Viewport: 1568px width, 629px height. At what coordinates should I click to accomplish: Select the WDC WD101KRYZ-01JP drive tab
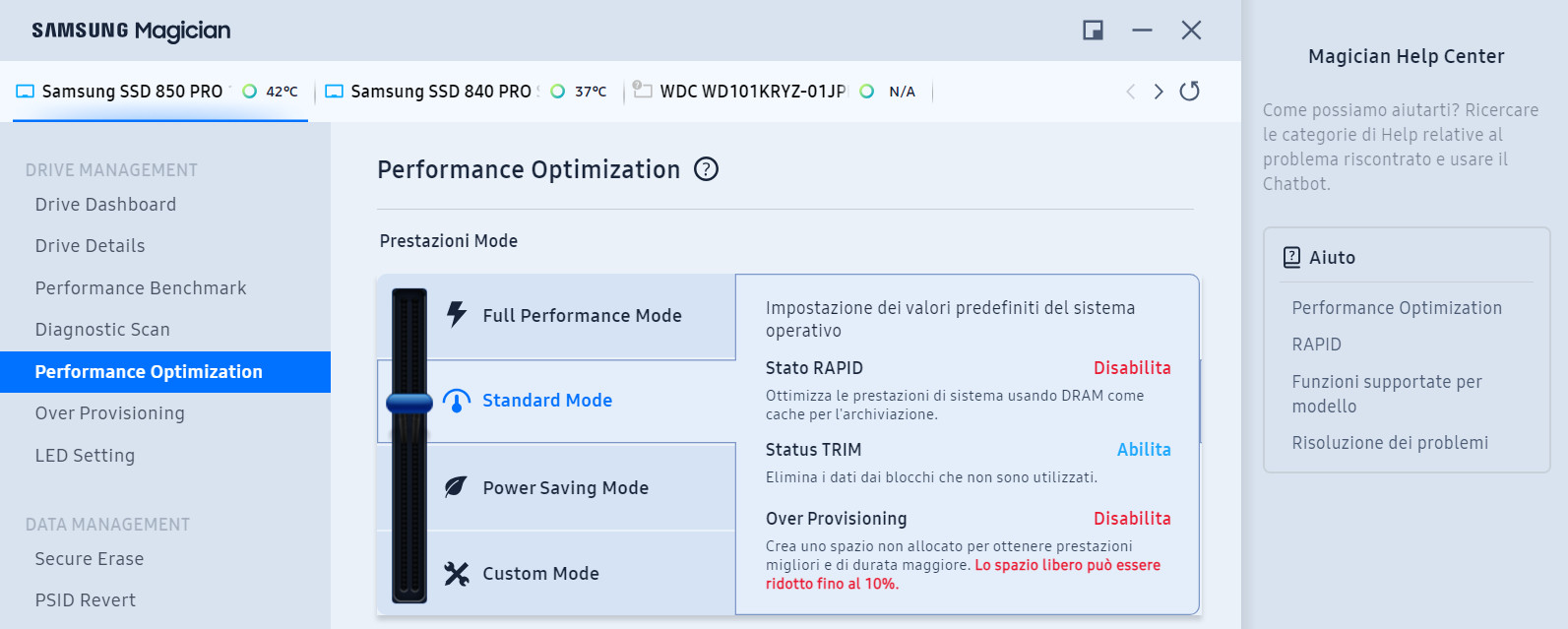778,92
